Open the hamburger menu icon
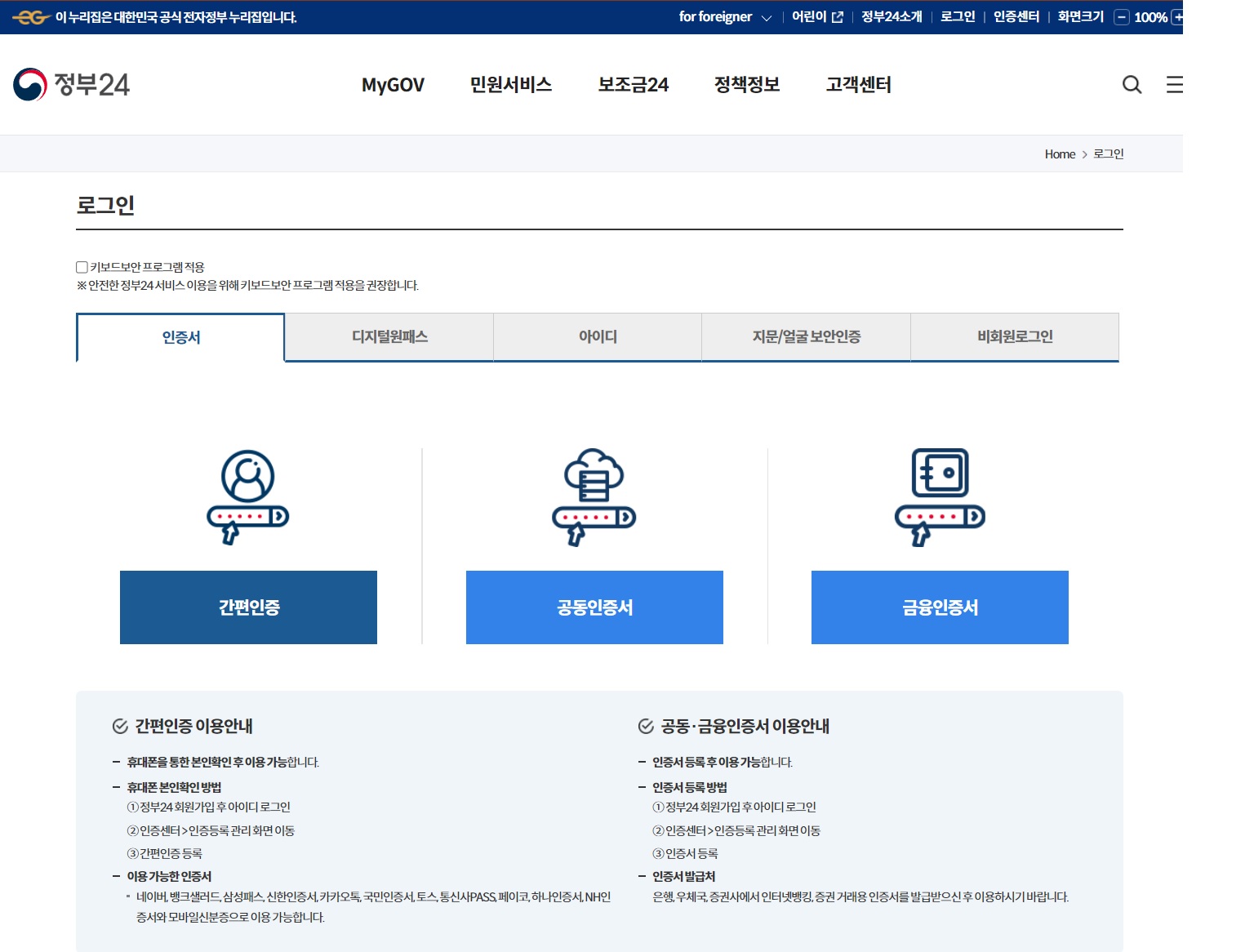1254x952 pixels. coord(1174,84)
